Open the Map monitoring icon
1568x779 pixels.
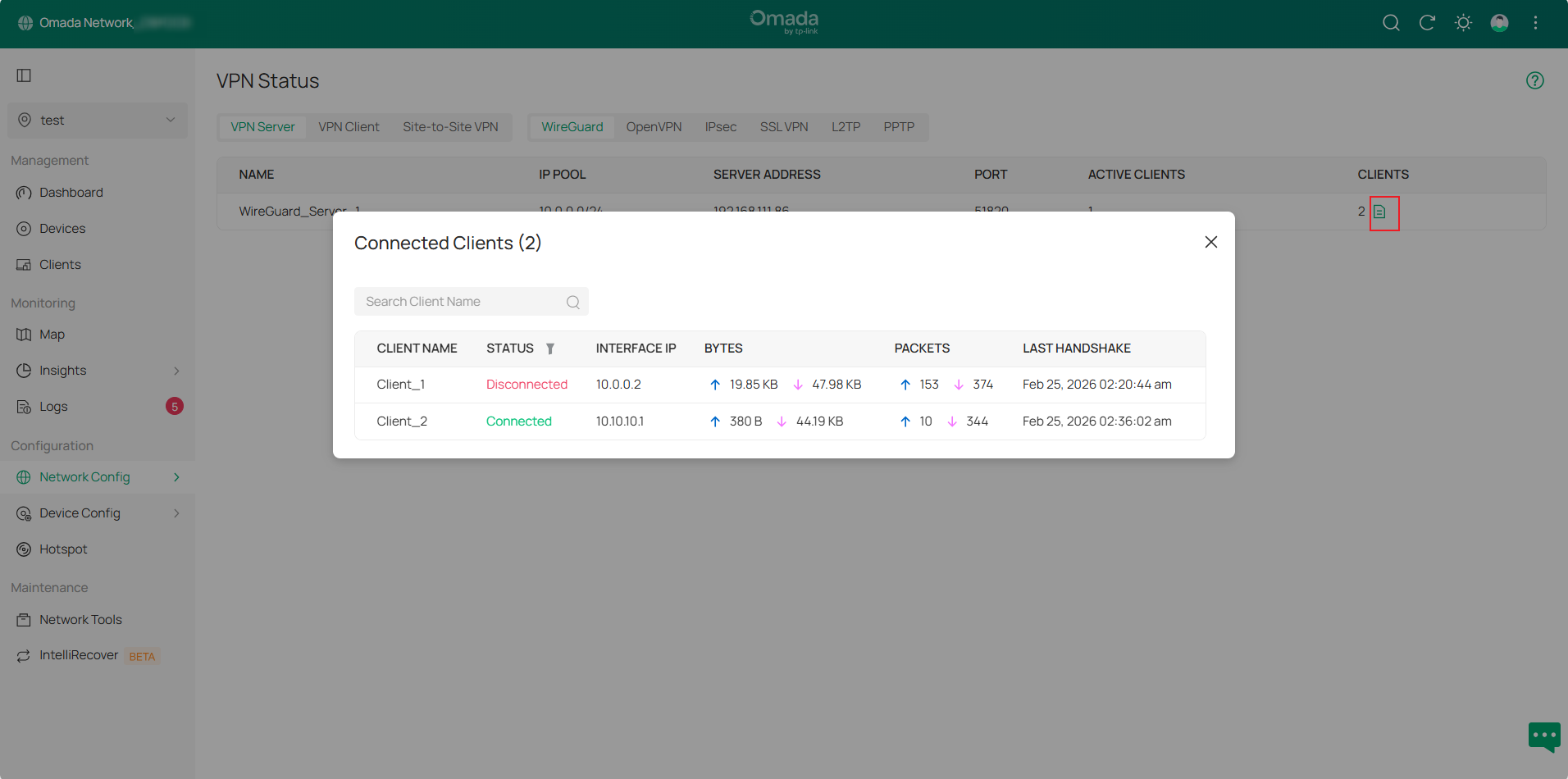tap(24, 334)
